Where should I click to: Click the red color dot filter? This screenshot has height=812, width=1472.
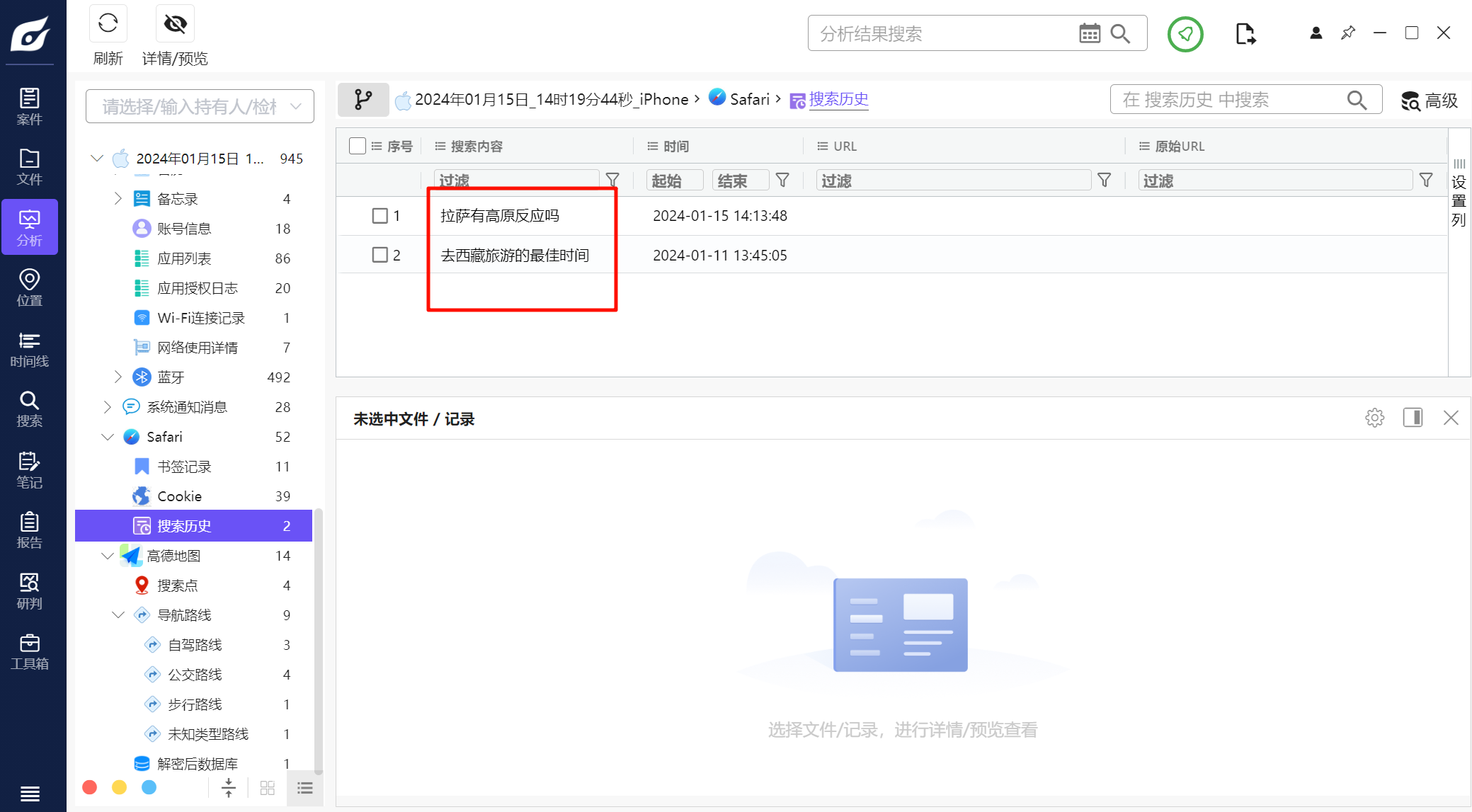pos(90,787)
